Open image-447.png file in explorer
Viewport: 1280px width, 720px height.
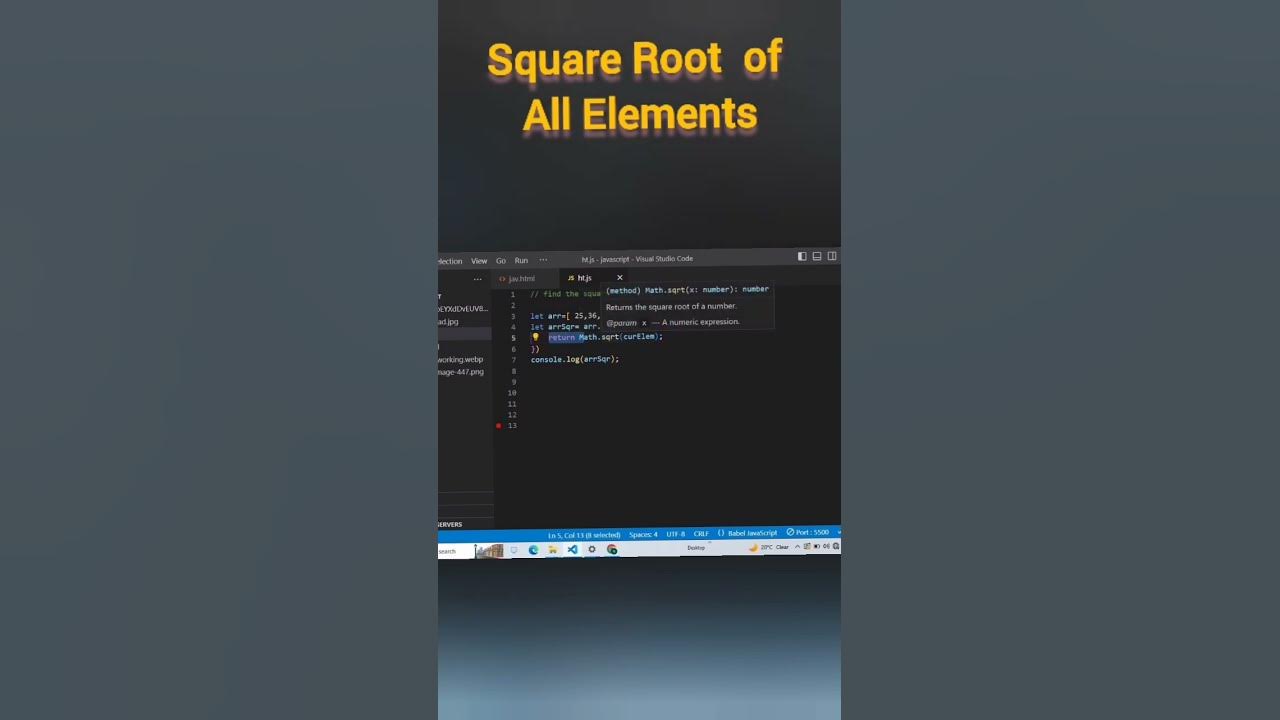(x=461, y=372)
